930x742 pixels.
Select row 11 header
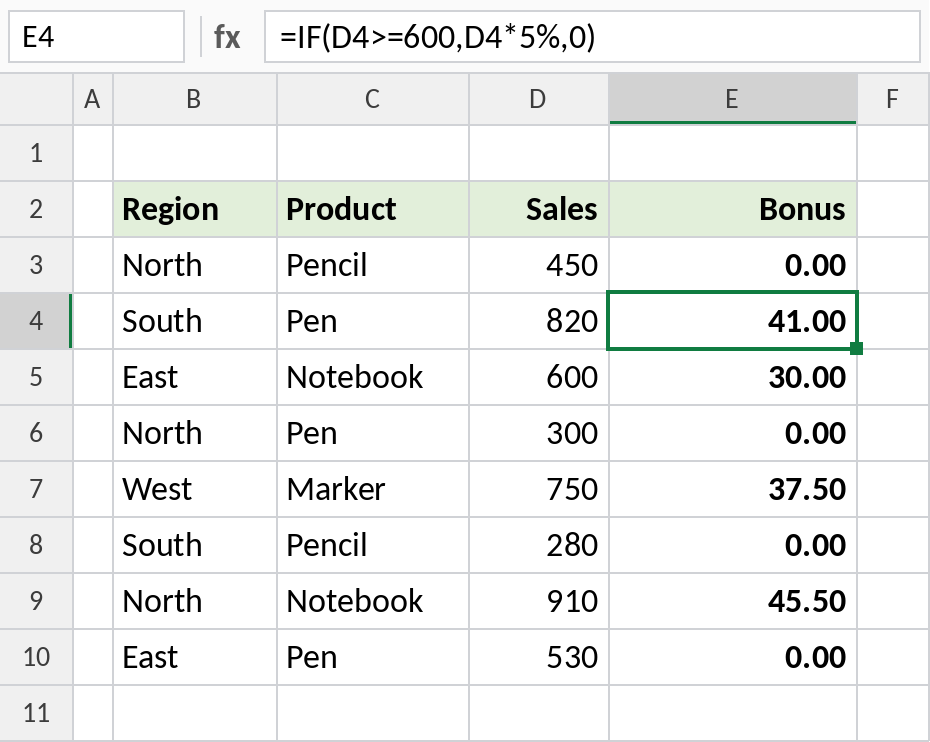click(x=36, y=713)
